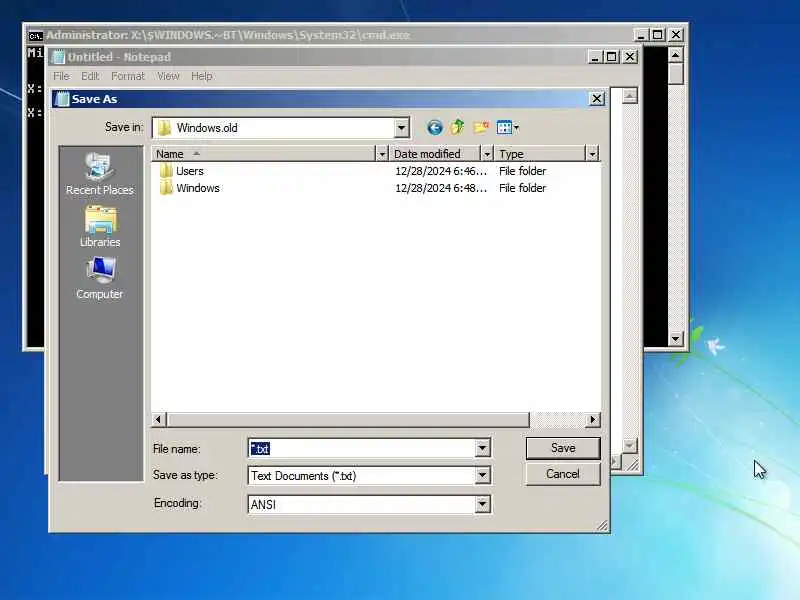Open Type column filter arrow
Viewport: 800px width, 600px height.
[592, 154]
